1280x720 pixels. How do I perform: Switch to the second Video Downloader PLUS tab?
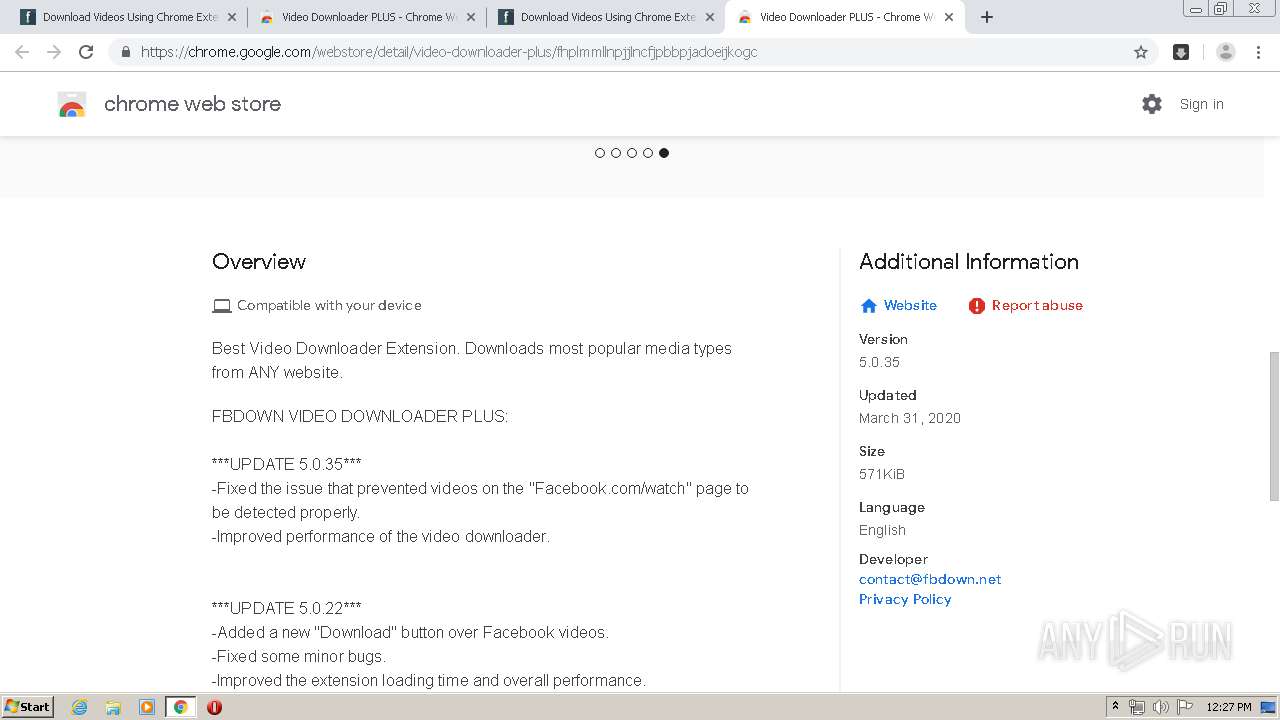[845, 17]
